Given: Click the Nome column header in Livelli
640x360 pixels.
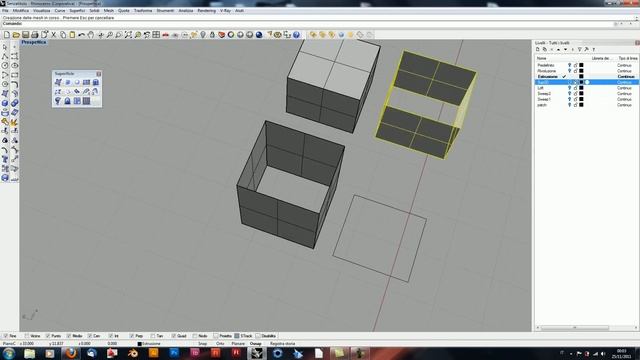Looking at the screenshot, I should tap(541, 58).
